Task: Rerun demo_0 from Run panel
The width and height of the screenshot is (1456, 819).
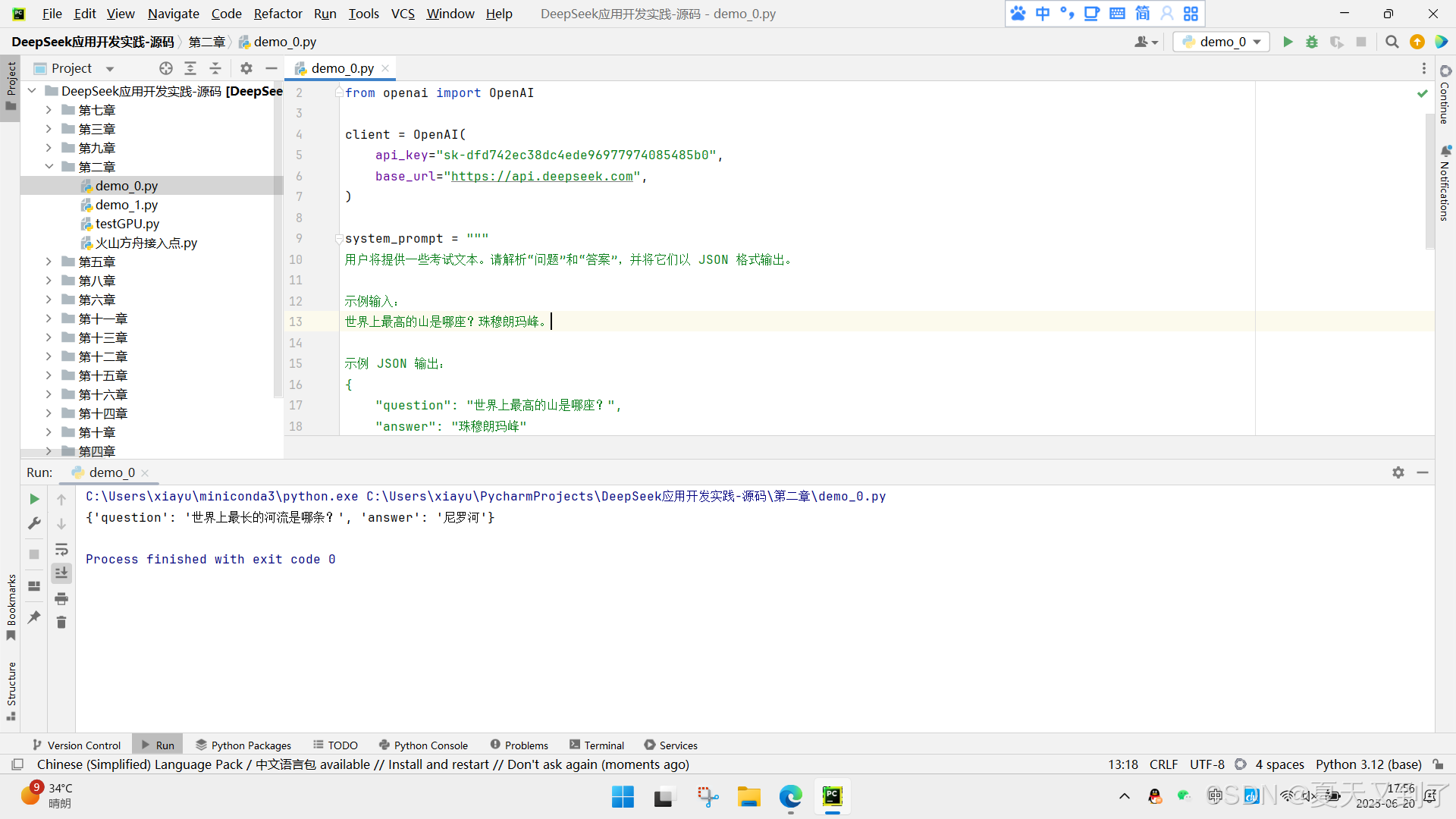Action: (x=34, y=499)
